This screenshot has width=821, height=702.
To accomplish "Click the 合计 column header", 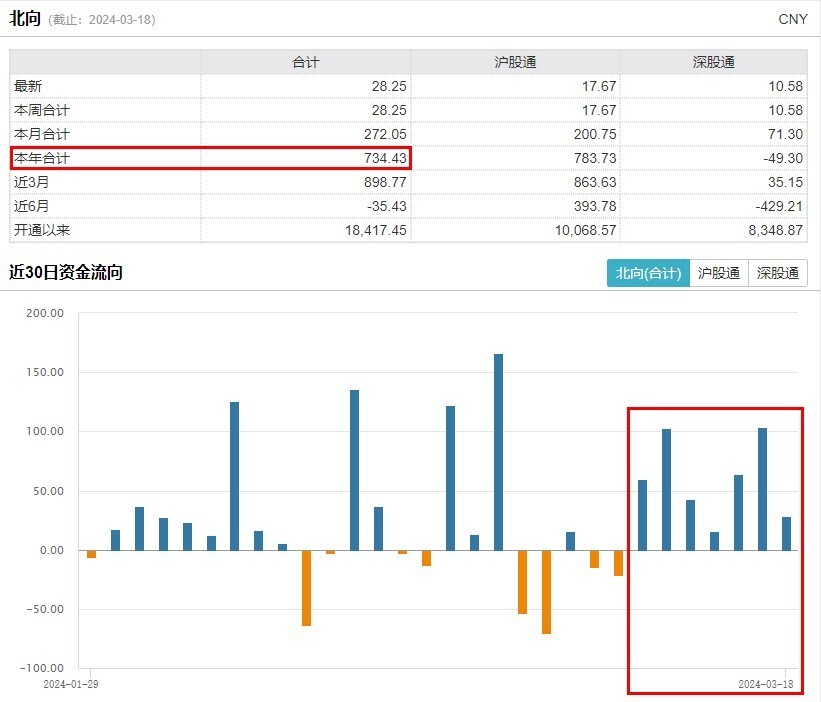I will [x=306, y=62].
